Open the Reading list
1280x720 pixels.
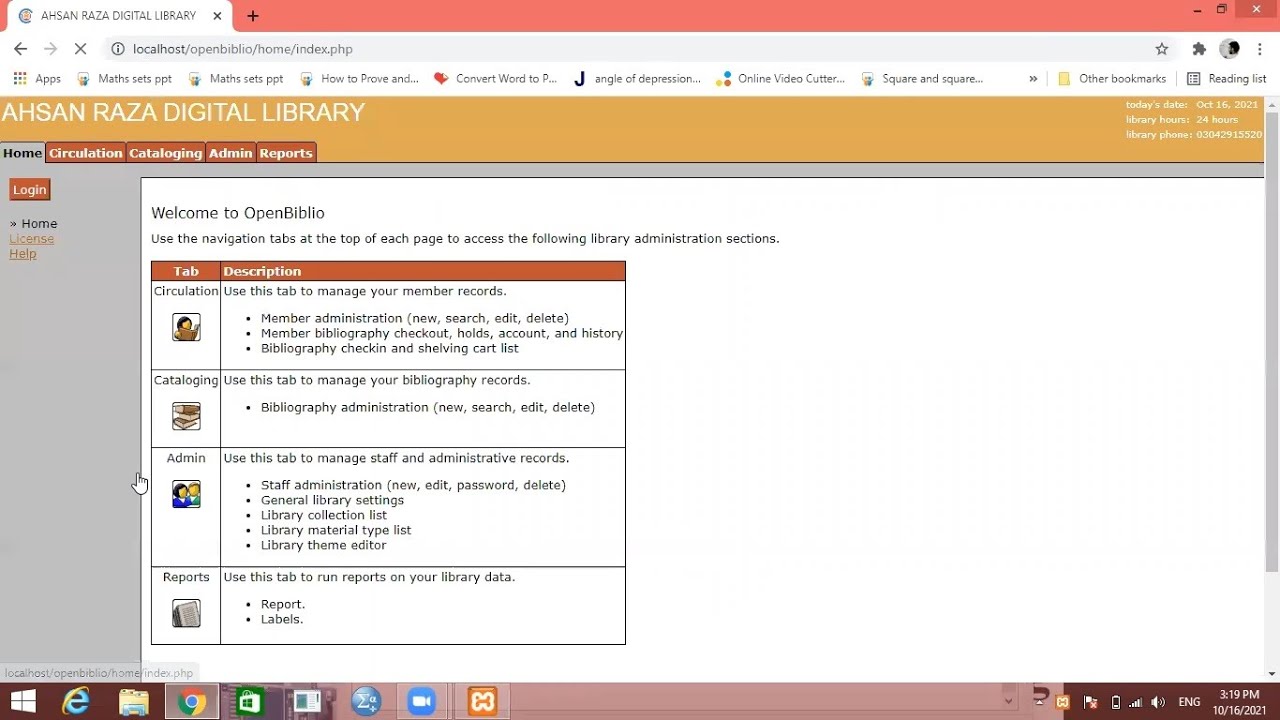pyautogui.click(x=1226, y=78)
